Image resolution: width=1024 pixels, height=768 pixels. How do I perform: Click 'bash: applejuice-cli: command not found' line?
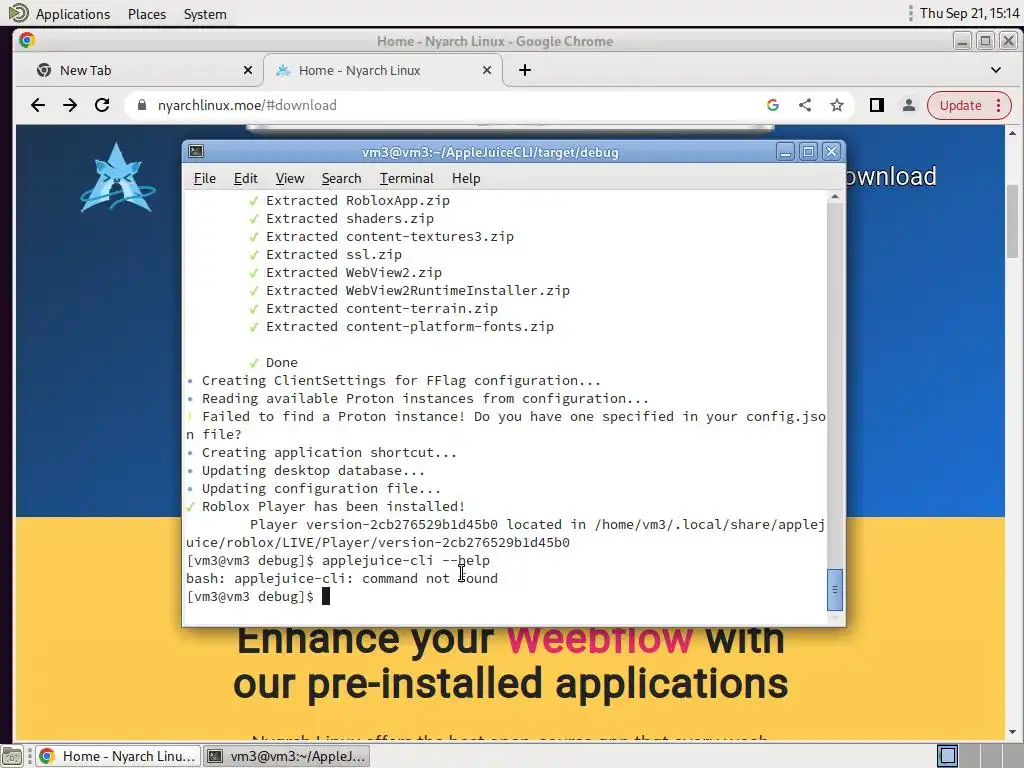point(342,578)
